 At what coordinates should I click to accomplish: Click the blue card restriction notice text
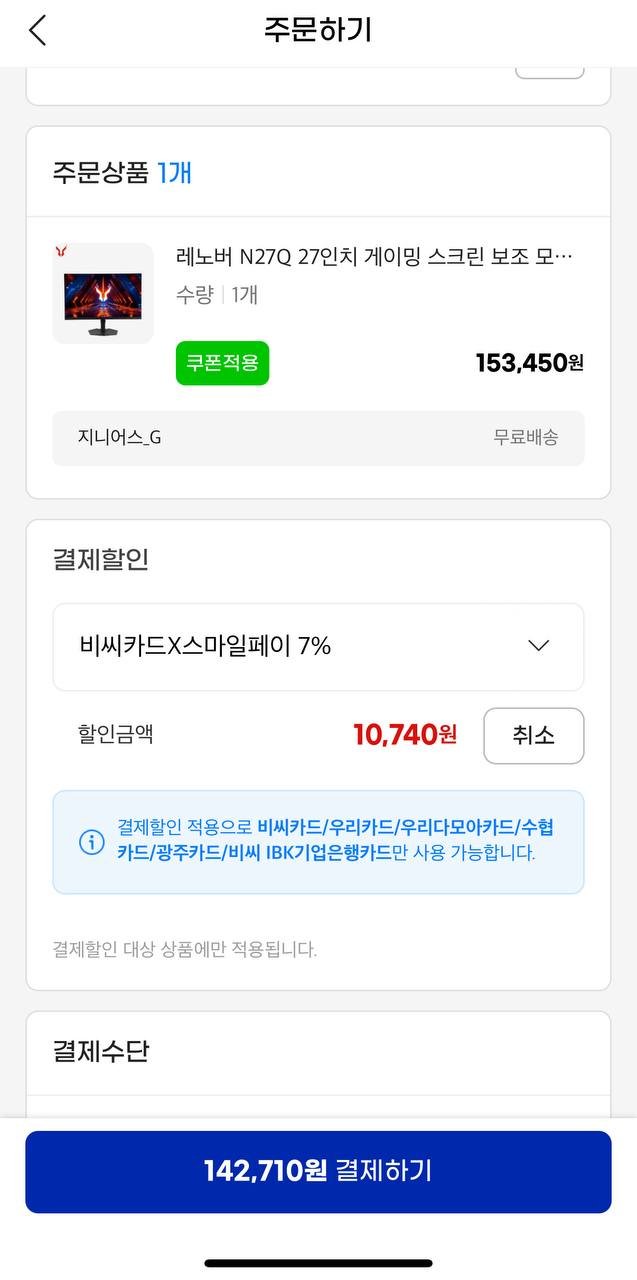point(336,841)
